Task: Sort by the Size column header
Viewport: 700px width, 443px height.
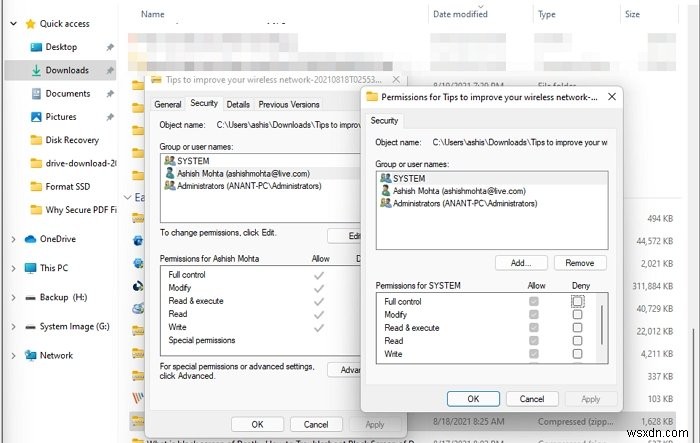Action: tap(632, 14)
